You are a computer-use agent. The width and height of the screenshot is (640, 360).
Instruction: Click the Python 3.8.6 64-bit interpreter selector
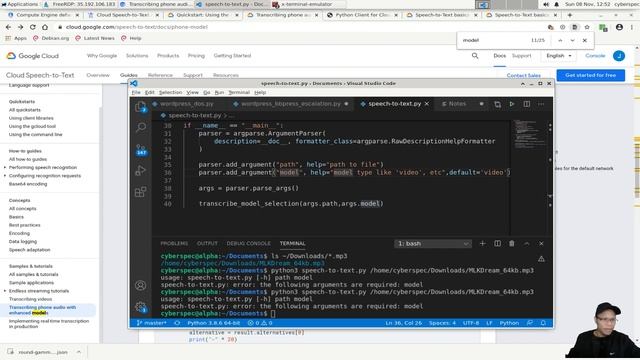tap(214, 323)
